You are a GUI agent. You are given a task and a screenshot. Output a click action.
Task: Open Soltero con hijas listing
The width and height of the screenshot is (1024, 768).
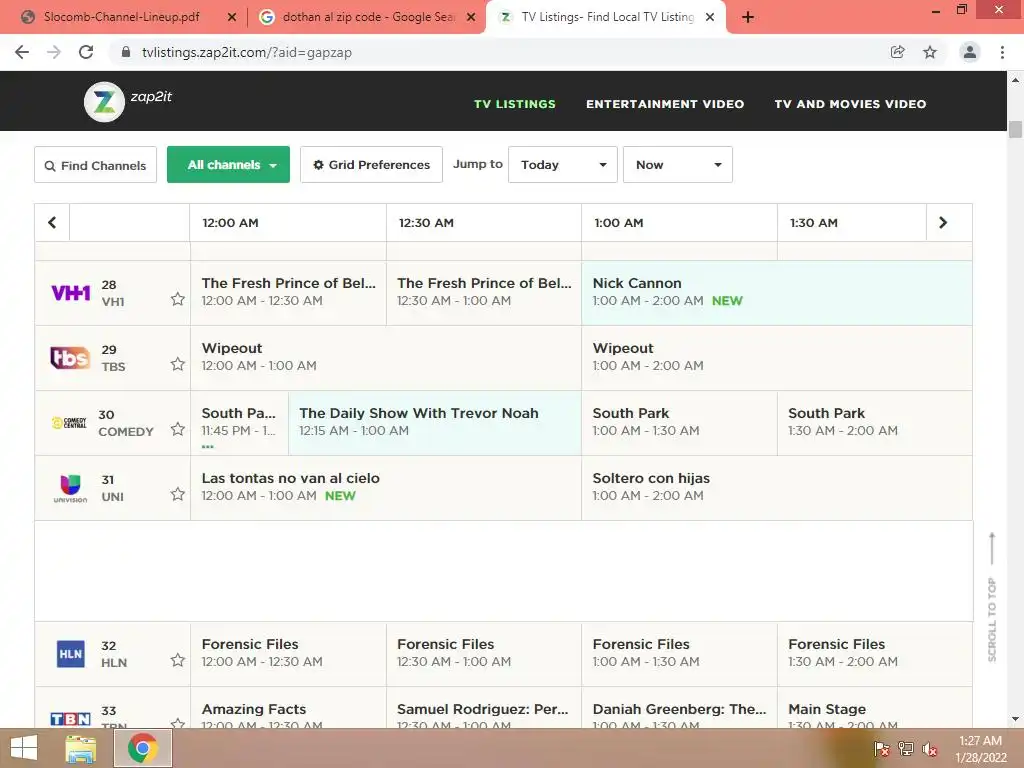click(776, 488)
